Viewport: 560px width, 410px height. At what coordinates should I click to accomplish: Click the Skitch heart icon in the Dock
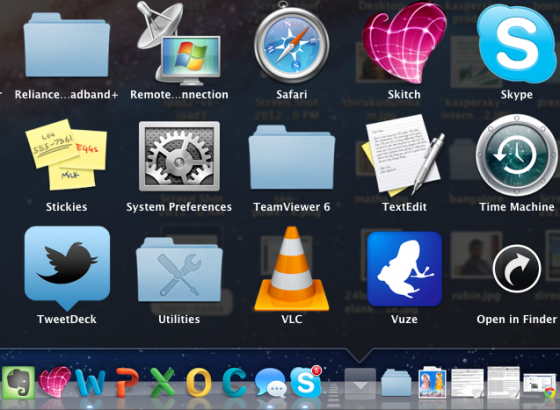pyautogui.click(x=55, y=382)
